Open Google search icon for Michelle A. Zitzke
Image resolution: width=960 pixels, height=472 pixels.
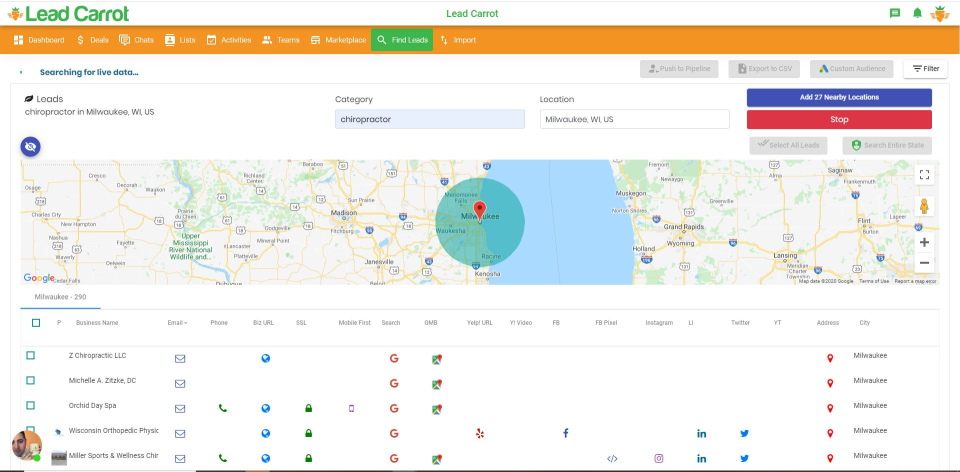click(x=394, y=384)
